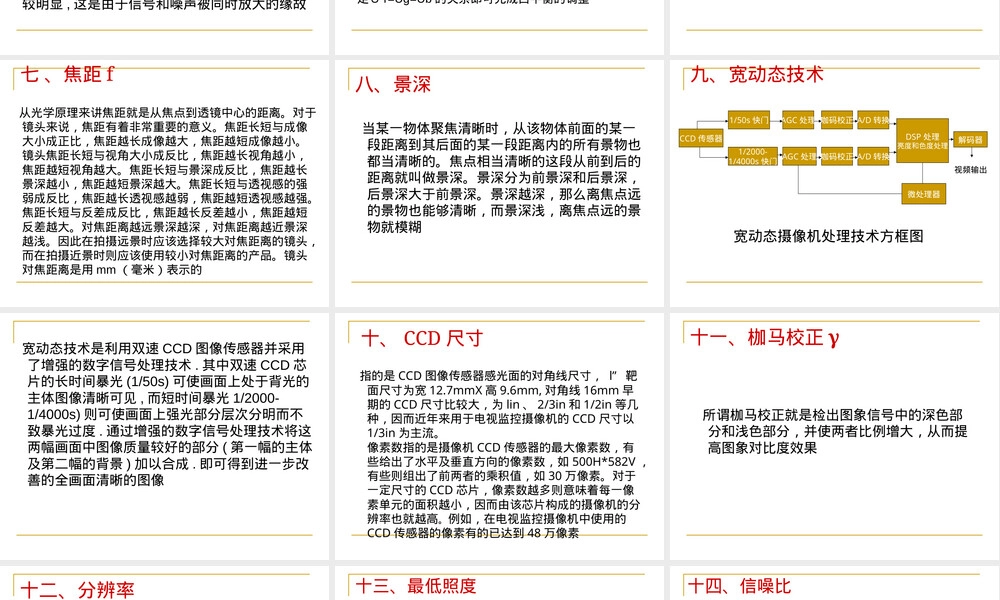
Task: Click the 微处理器 block in the diagram
Action: point(923,194)
